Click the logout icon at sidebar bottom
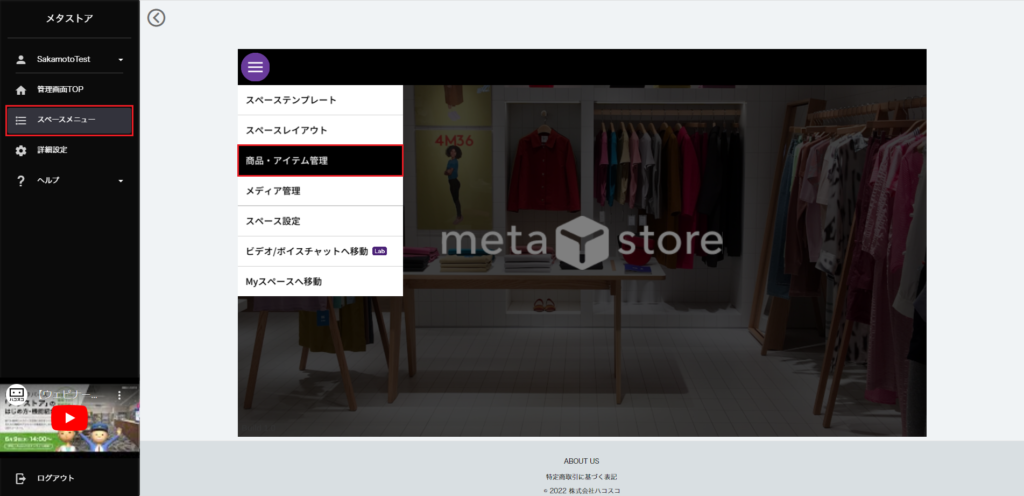Viewport: 1024px width, 496px height. [21, 478]
